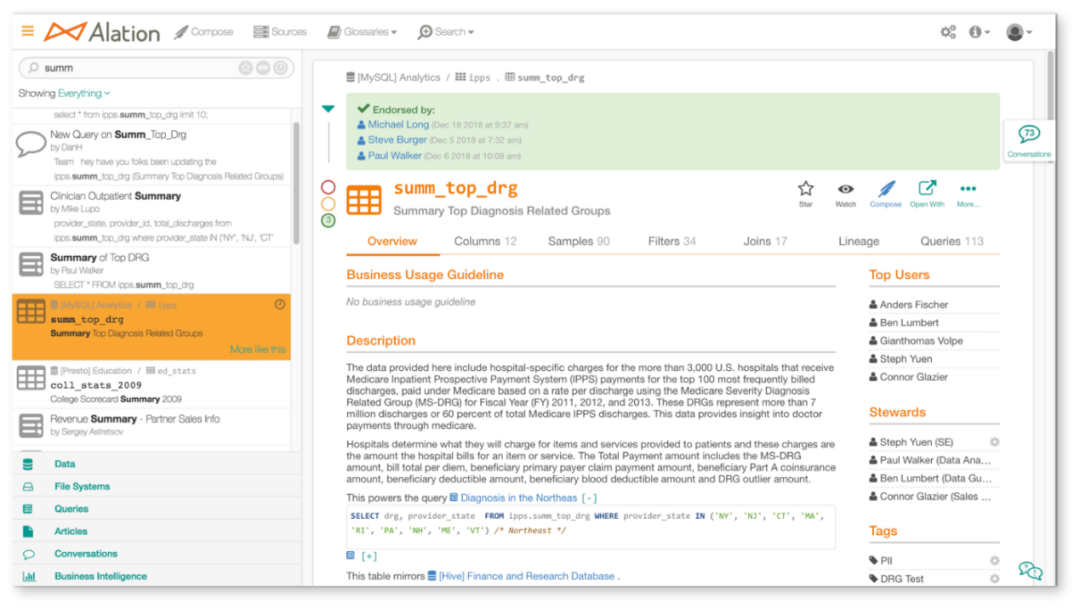Open the More actions ellipsis icon
This screenshot has height=609, width=1080.
pyautogui.click(x=967, y=188)
